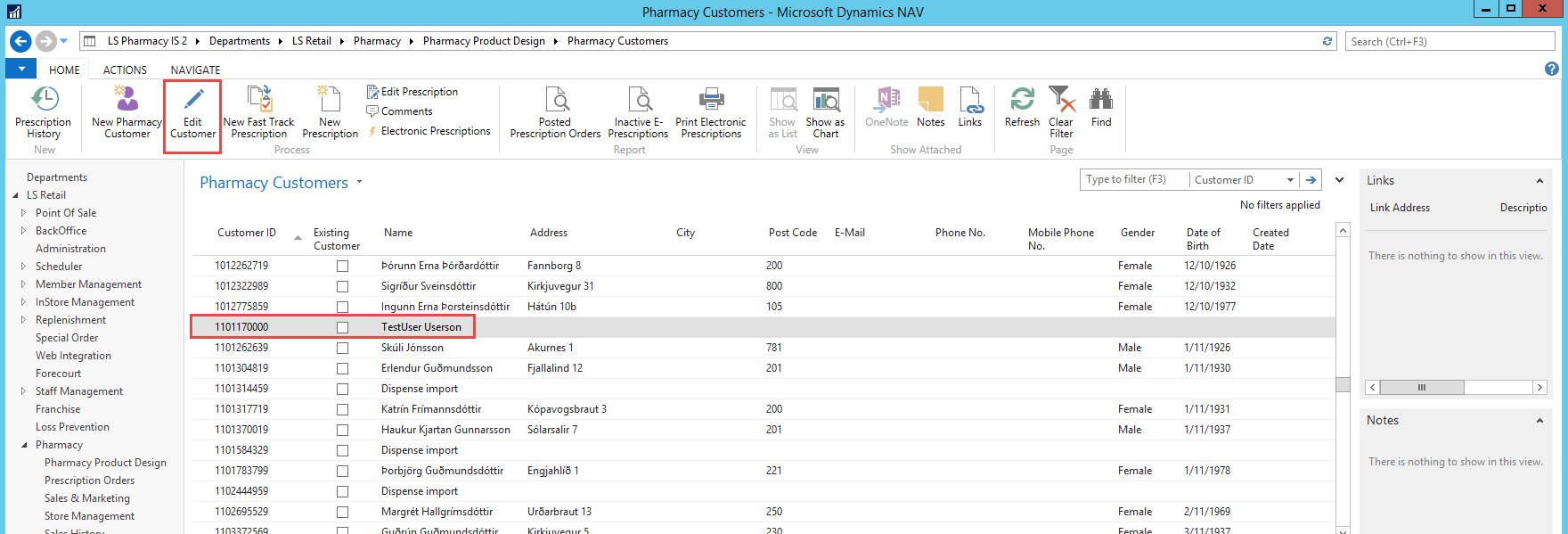1568x534 pixels.
Task: Open the NAVIGATE ribbon tab
Action: (x=195, y=70)
